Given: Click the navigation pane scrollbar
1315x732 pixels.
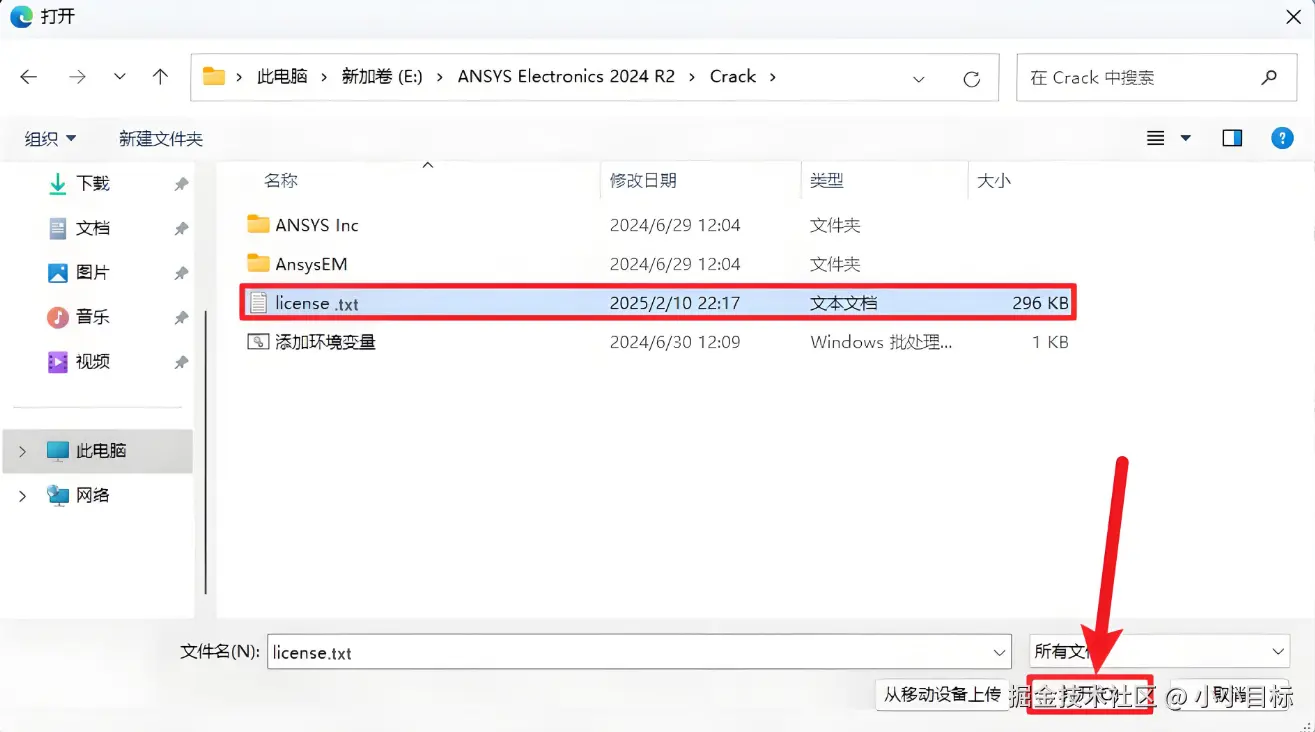Looking at the screenshot, I should pyautogui.click(x=206, y=450).
